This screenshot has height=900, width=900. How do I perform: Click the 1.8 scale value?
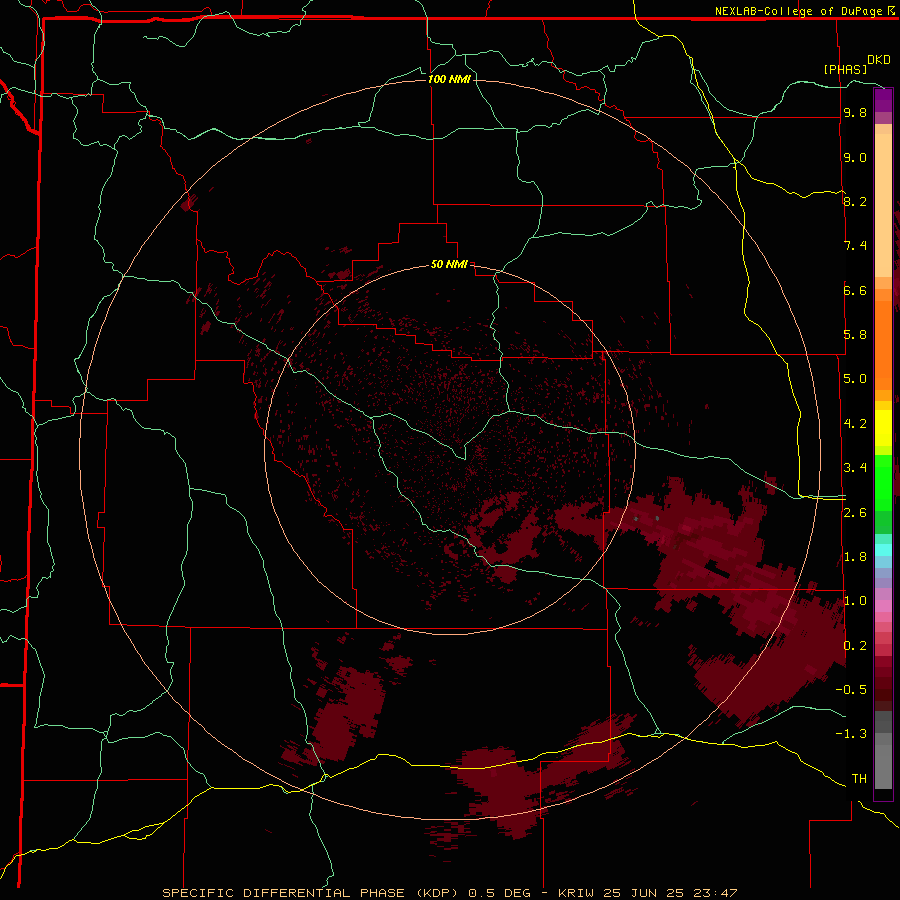tap(855, 557)
